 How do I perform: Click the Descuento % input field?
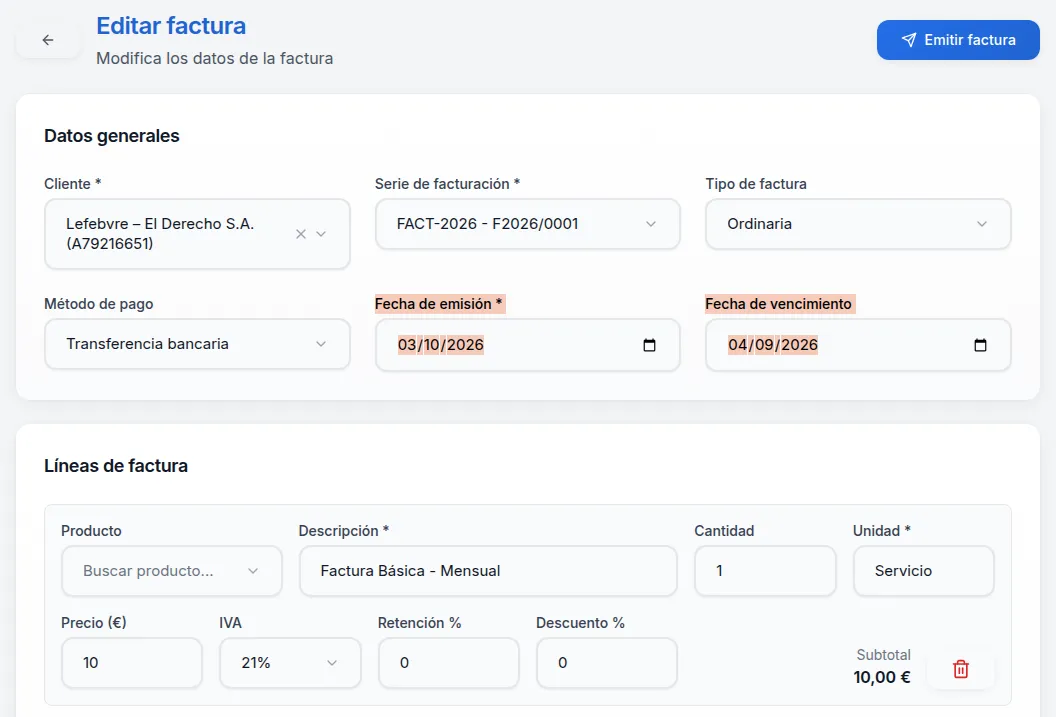pyautogui.click(x=606, y=663)
